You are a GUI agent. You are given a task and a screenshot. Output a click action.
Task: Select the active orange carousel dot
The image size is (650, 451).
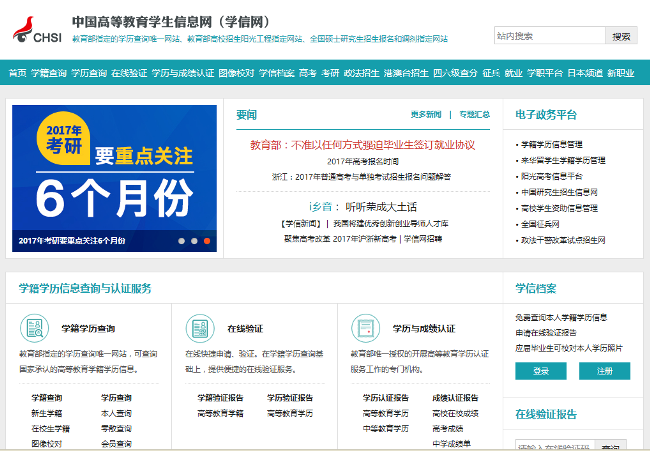tap(207, 241)
